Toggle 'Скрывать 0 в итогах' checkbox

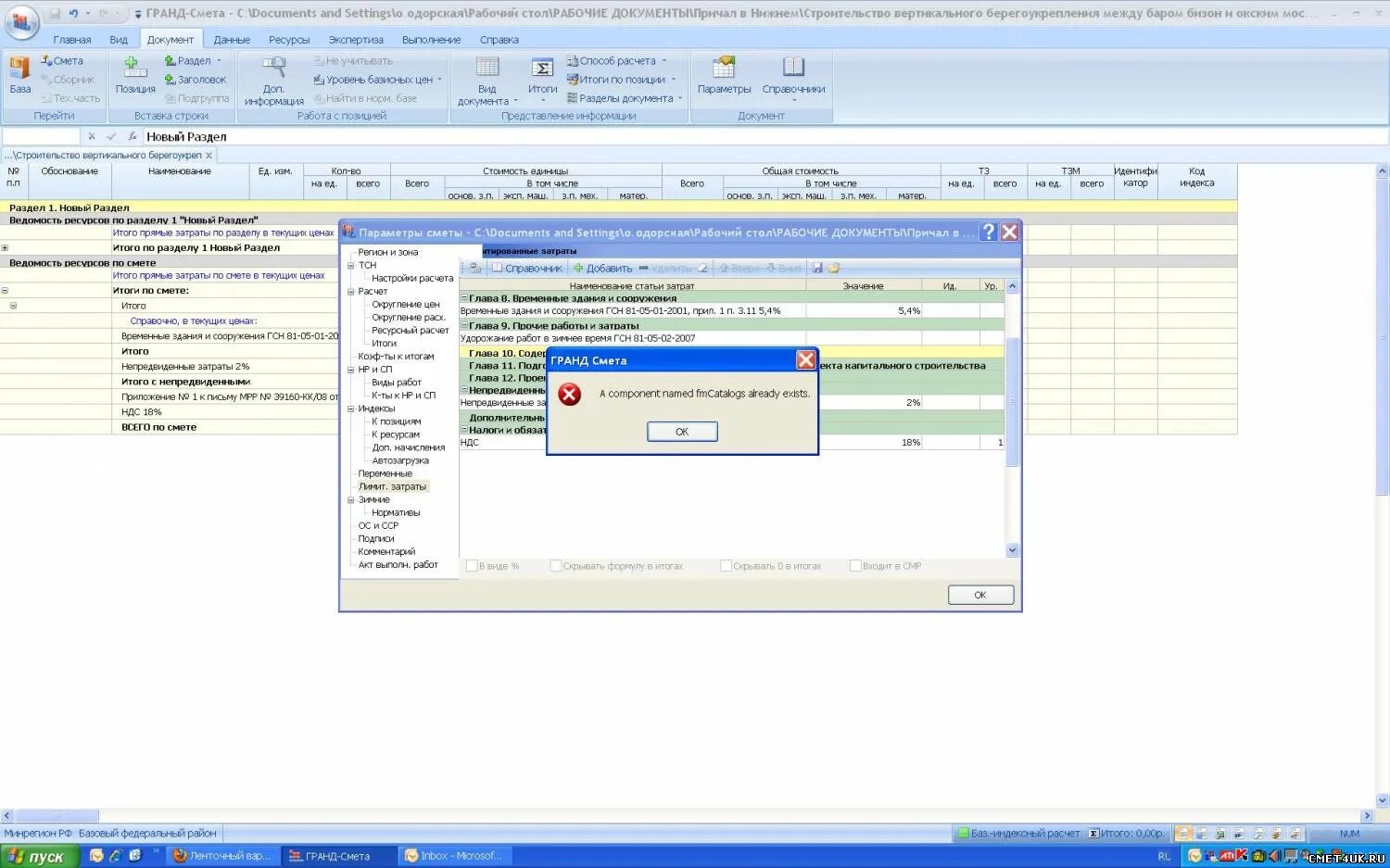pos(726,566)
